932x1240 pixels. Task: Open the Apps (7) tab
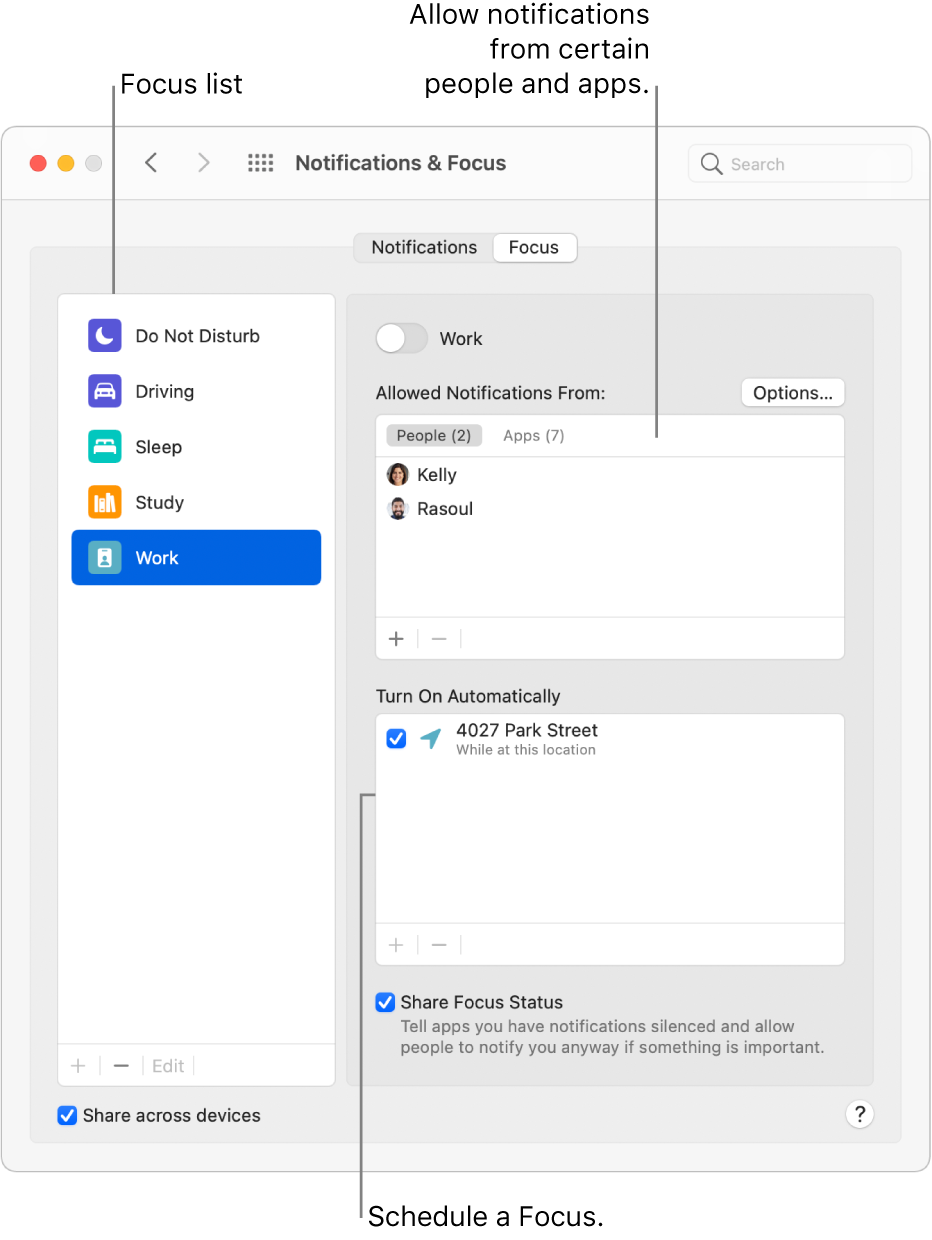pos(533,435)
